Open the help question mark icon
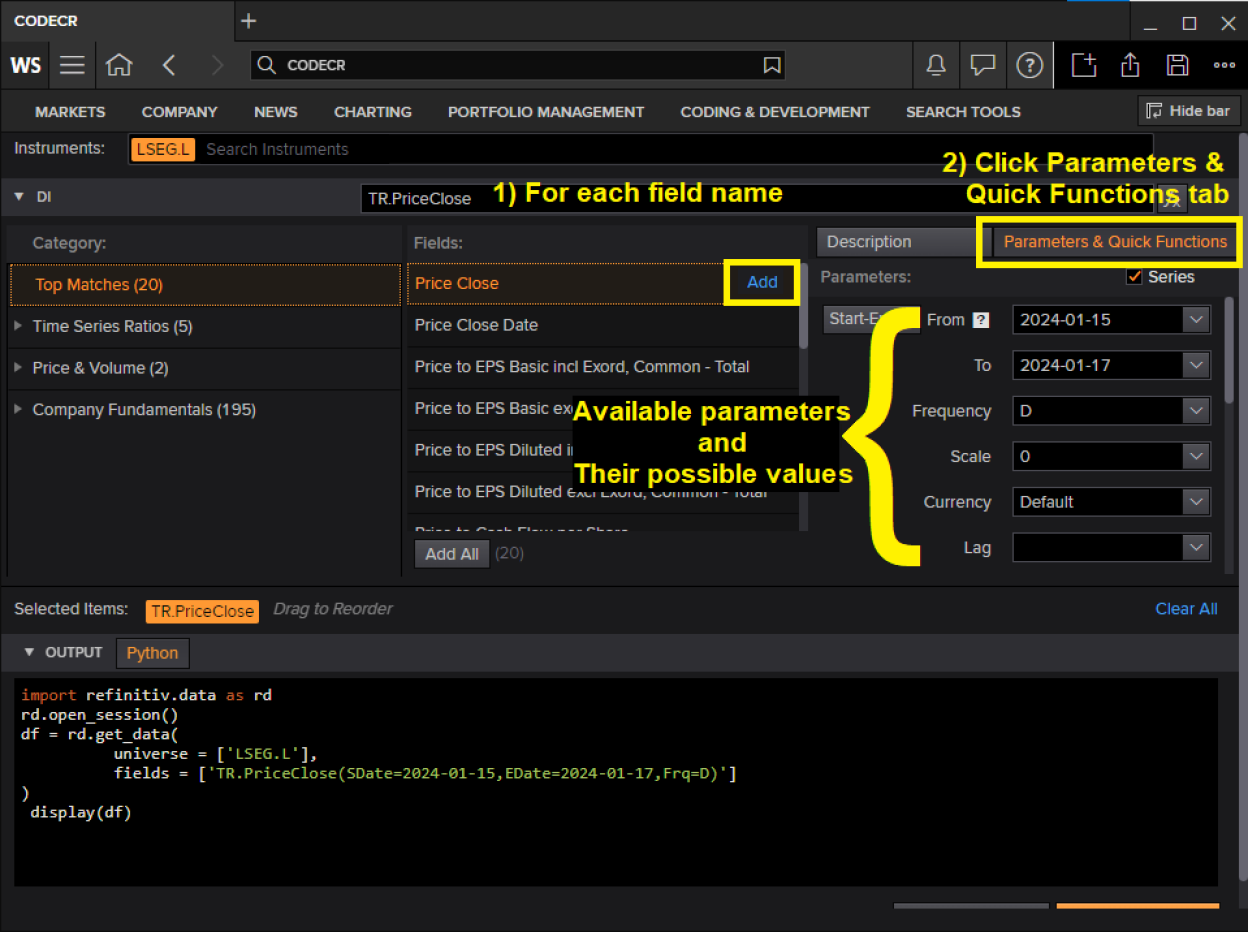The height and width of the screenshot is (932, 1248). click(1029, 65)
